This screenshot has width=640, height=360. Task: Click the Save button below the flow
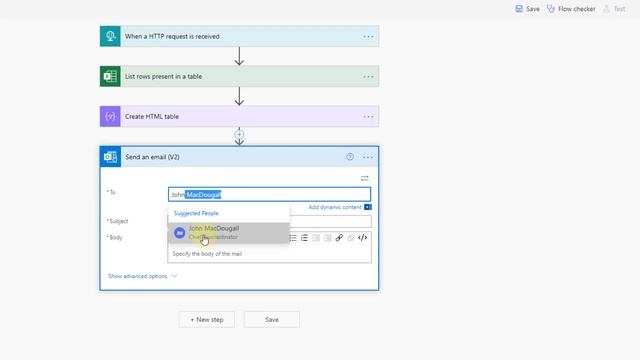tap(272, 320)
